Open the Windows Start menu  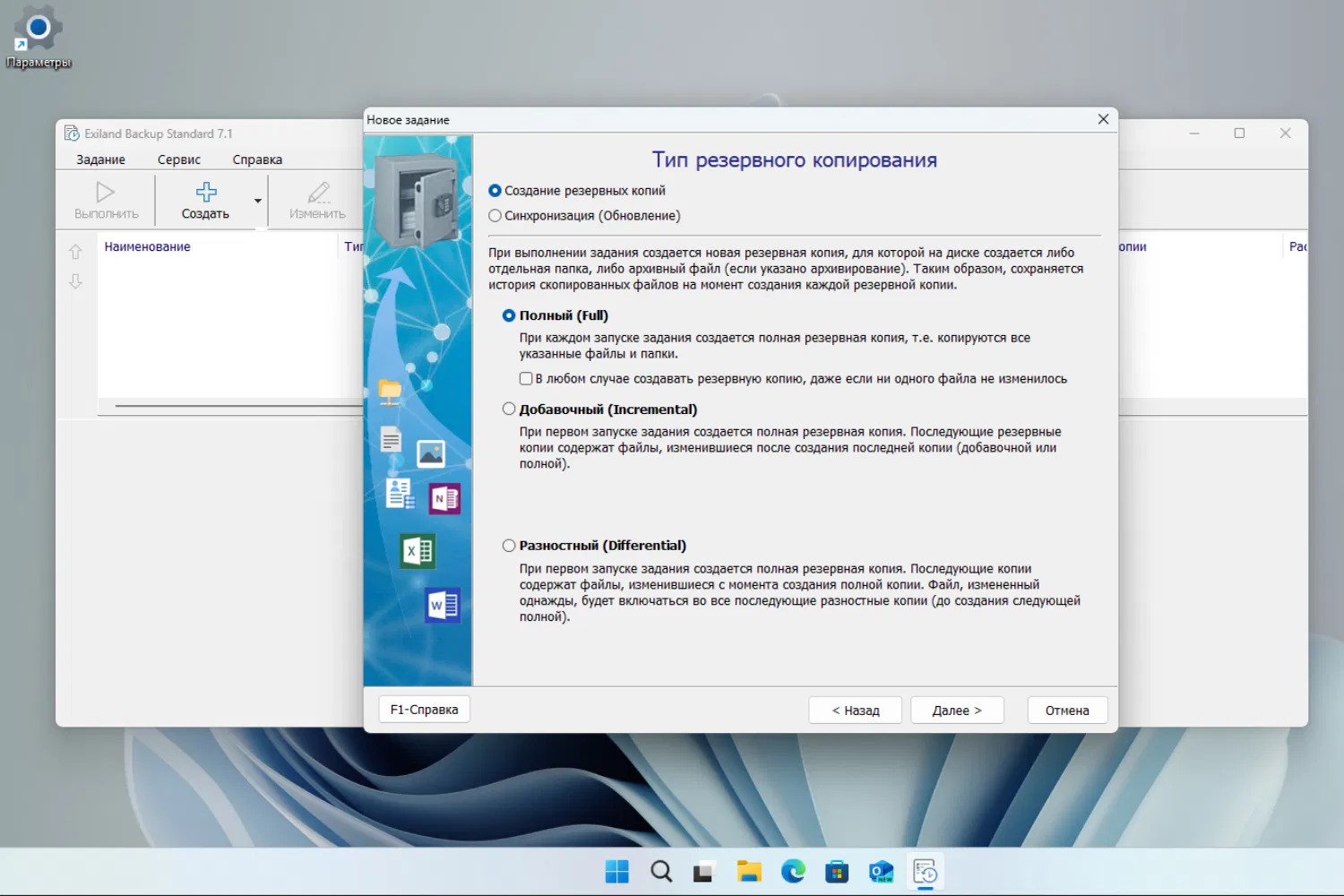click(x=617, y=871)
